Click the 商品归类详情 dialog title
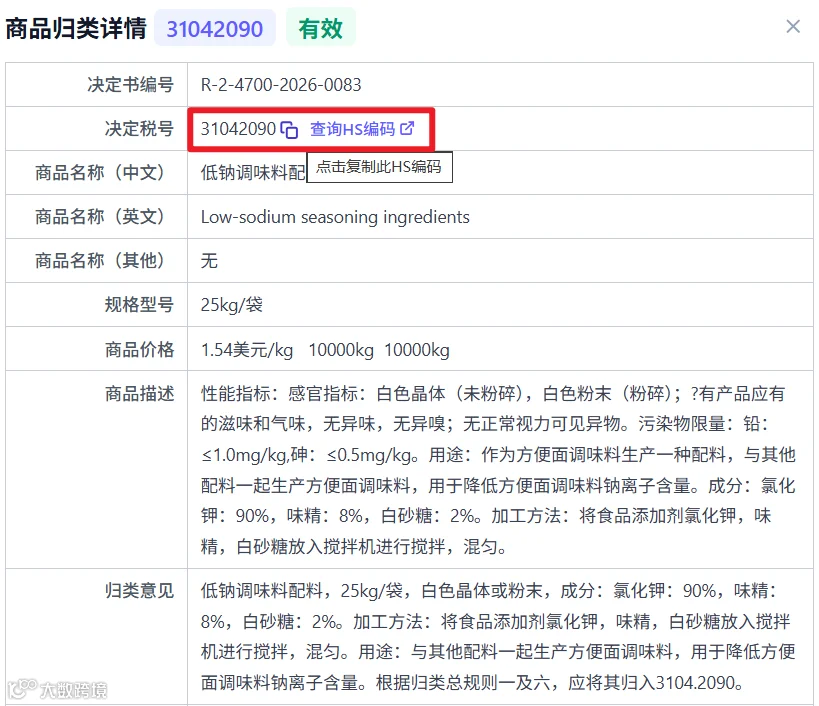Image resolution: width=819 pixels, height=706 pixels. pos(76,28)
